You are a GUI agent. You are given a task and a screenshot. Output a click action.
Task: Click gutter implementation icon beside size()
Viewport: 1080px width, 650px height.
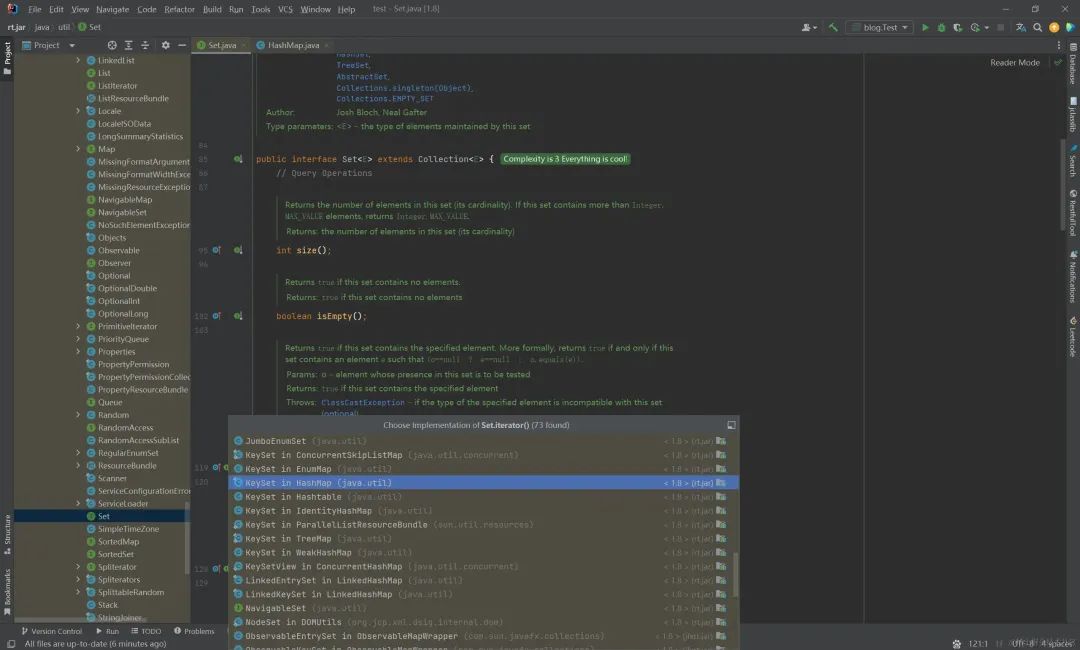click(215, 250)
